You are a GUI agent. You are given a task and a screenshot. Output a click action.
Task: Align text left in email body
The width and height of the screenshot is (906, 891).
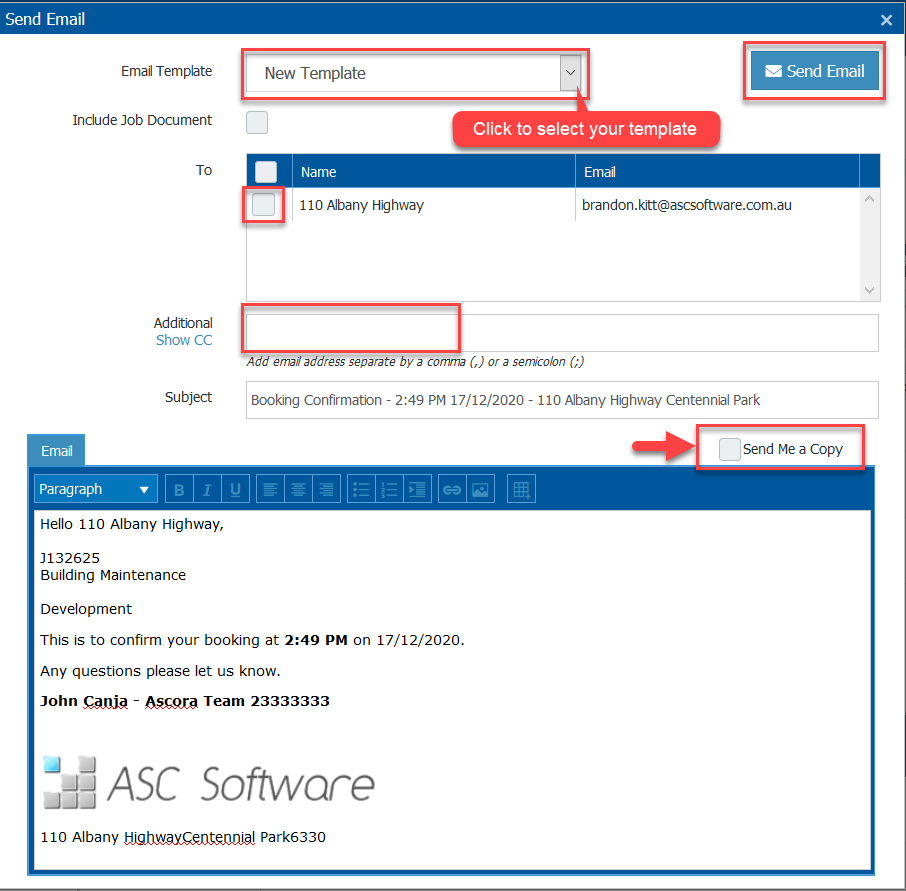click(270, 490)
